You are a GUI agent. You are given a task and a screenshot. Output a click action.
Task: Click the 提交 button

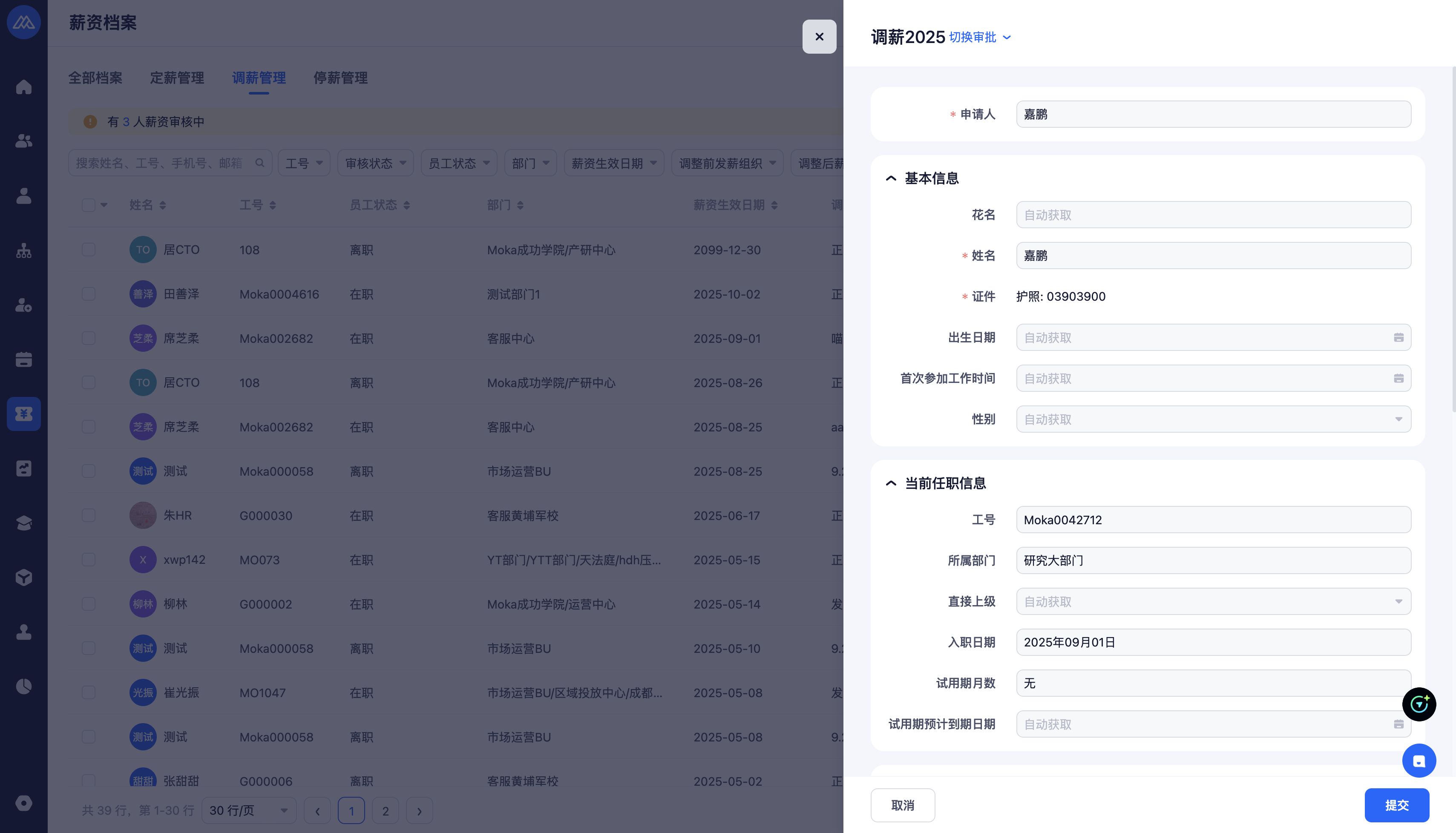pos(1396,805)
